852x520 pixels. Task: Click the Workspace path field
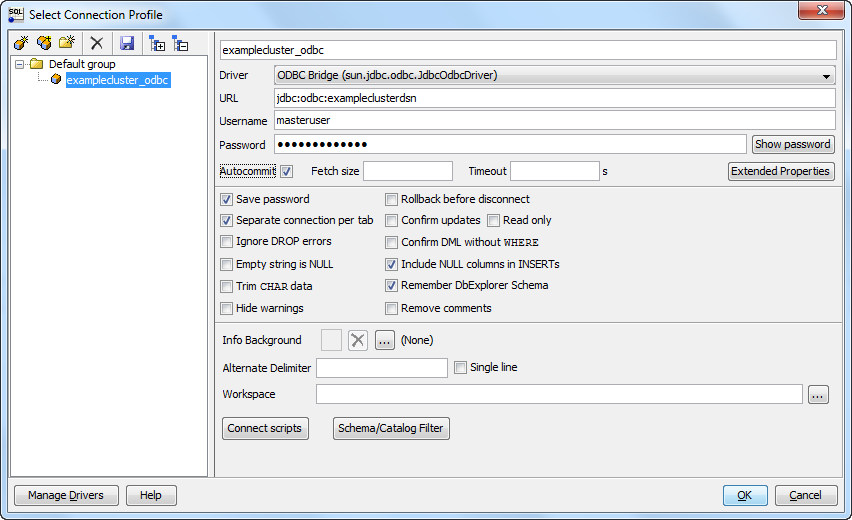pos(559,394)
